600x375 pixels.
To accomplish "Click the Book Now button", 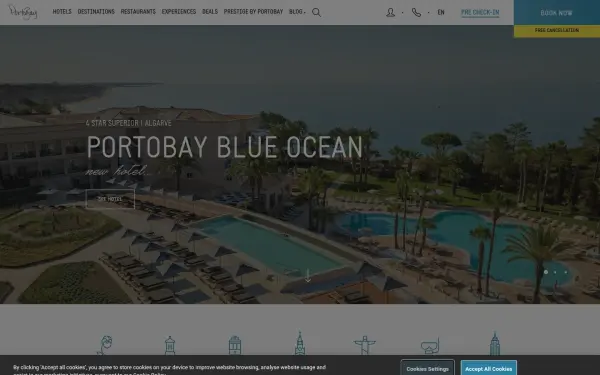I will coord(557,13).
